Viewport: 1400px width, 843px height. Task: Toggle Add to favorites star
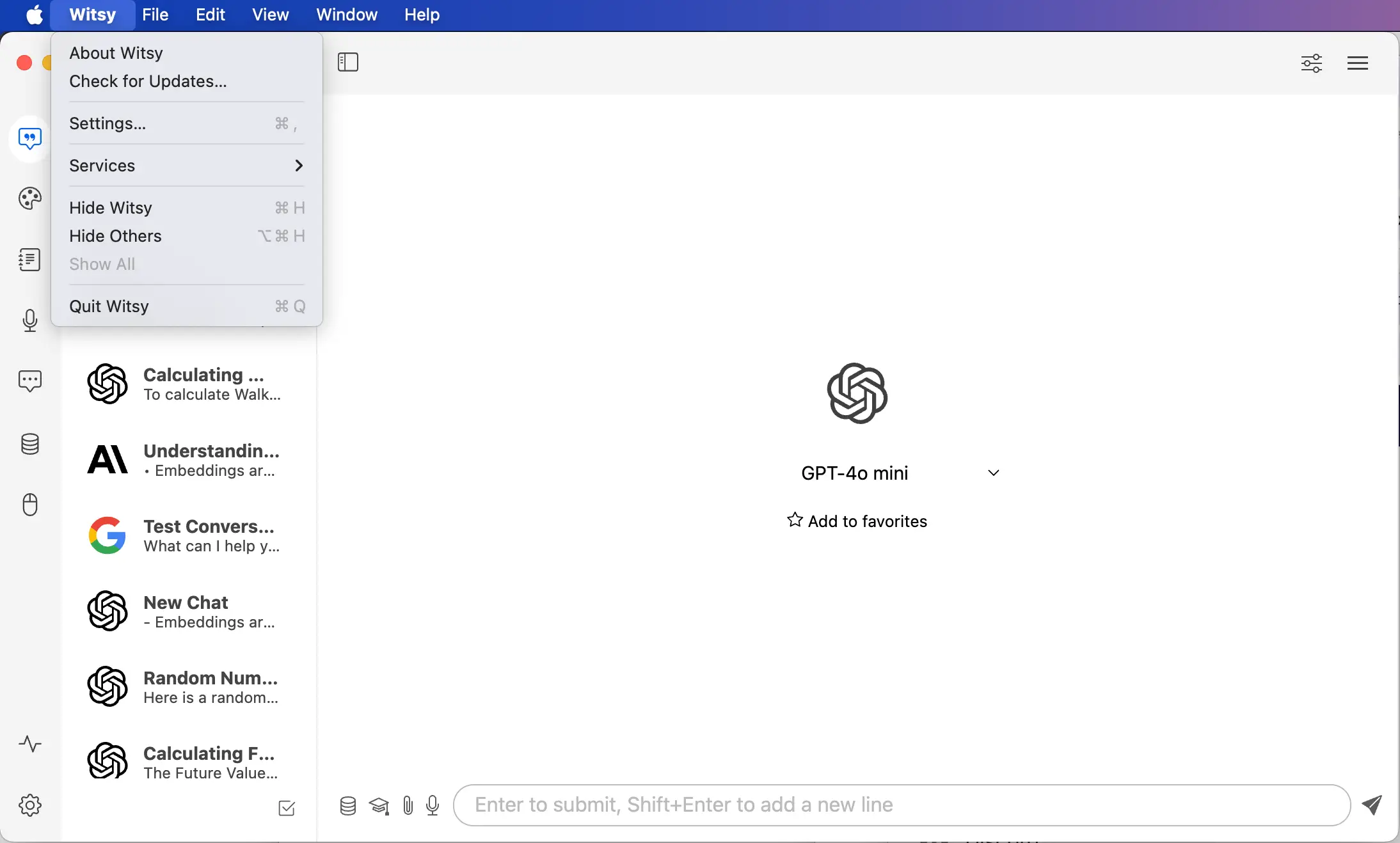click(x=857, y=521)
